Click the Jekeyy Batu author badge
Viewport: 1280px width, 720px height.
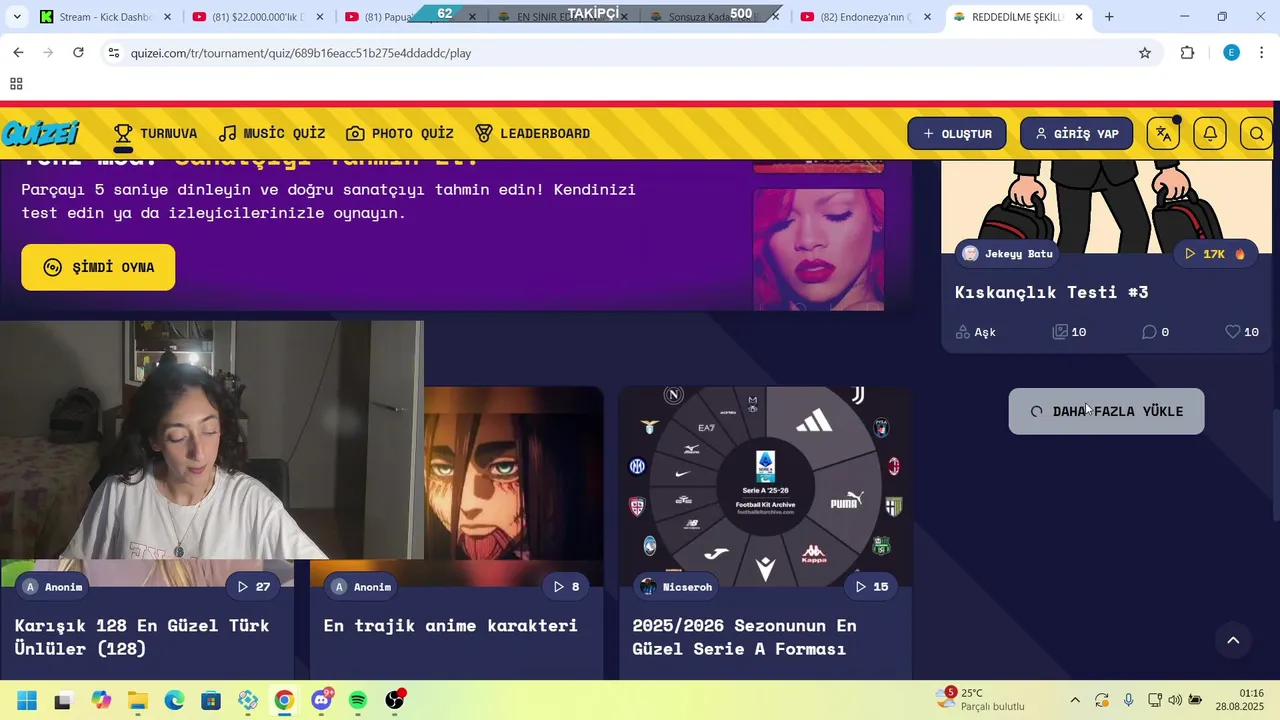[1008, 254]
